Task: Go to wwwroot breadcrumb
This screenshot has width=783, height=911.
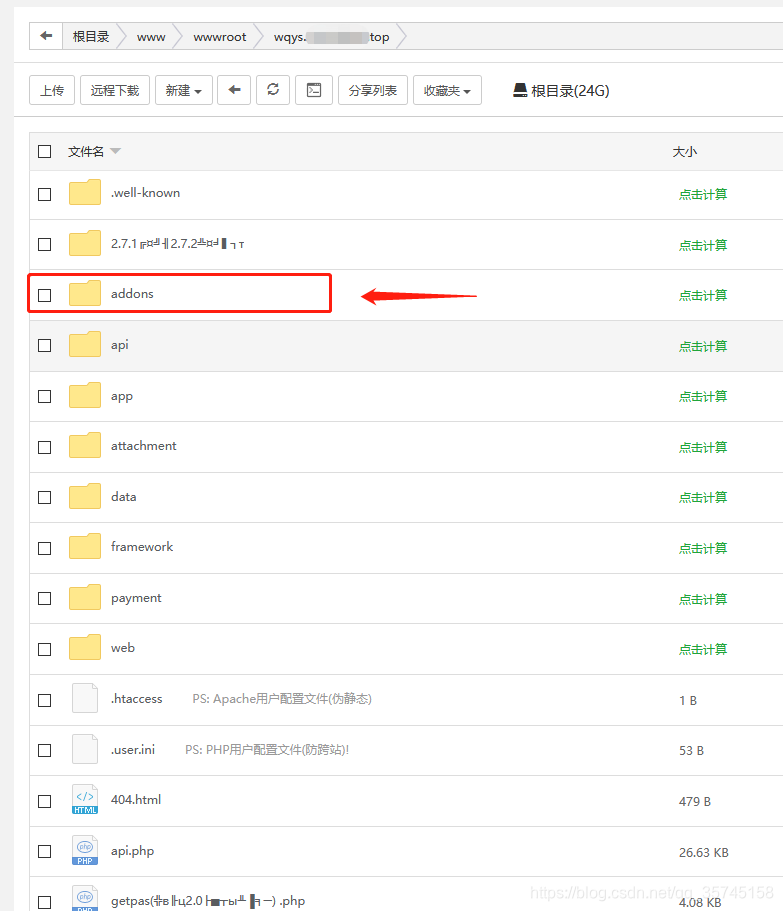Action: click(220, 37)
